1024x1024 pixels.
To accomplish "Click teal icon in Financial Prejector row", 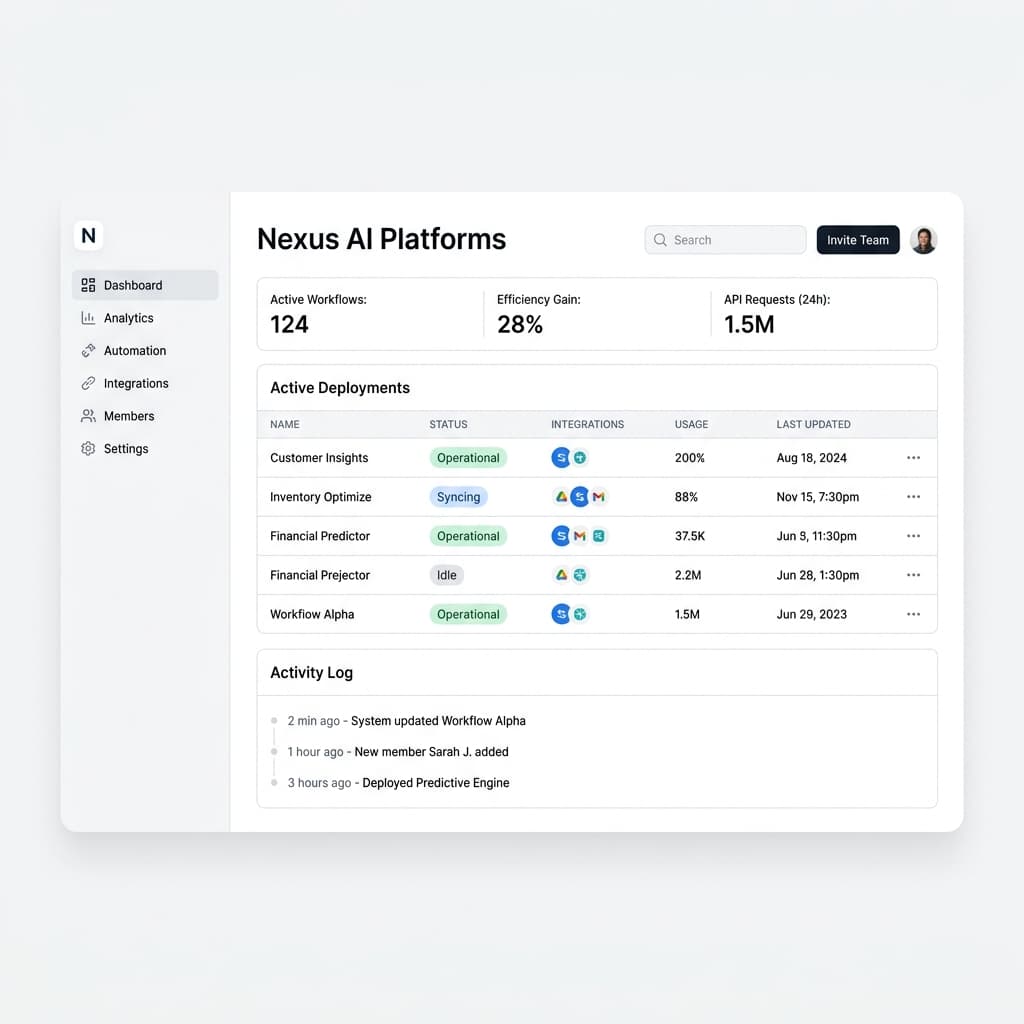I will point(580,575).
